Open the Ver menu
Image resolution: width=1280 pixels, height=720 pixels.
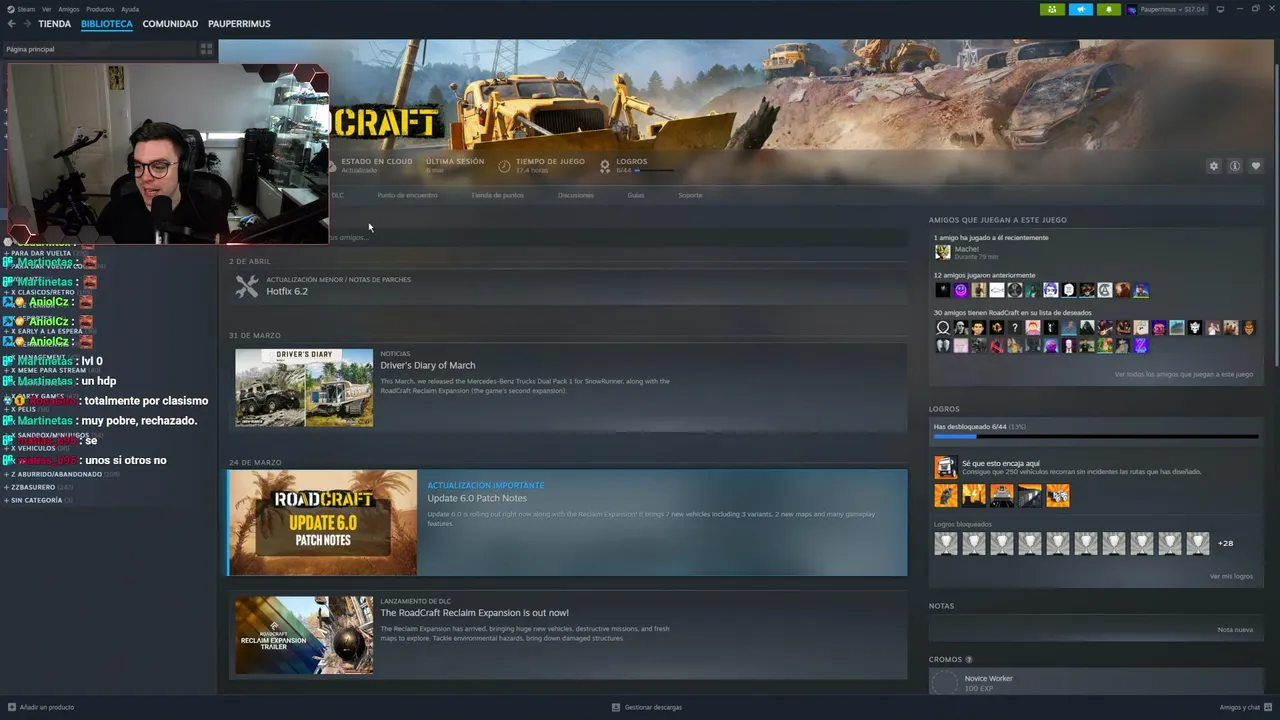[x=46, y=9]
